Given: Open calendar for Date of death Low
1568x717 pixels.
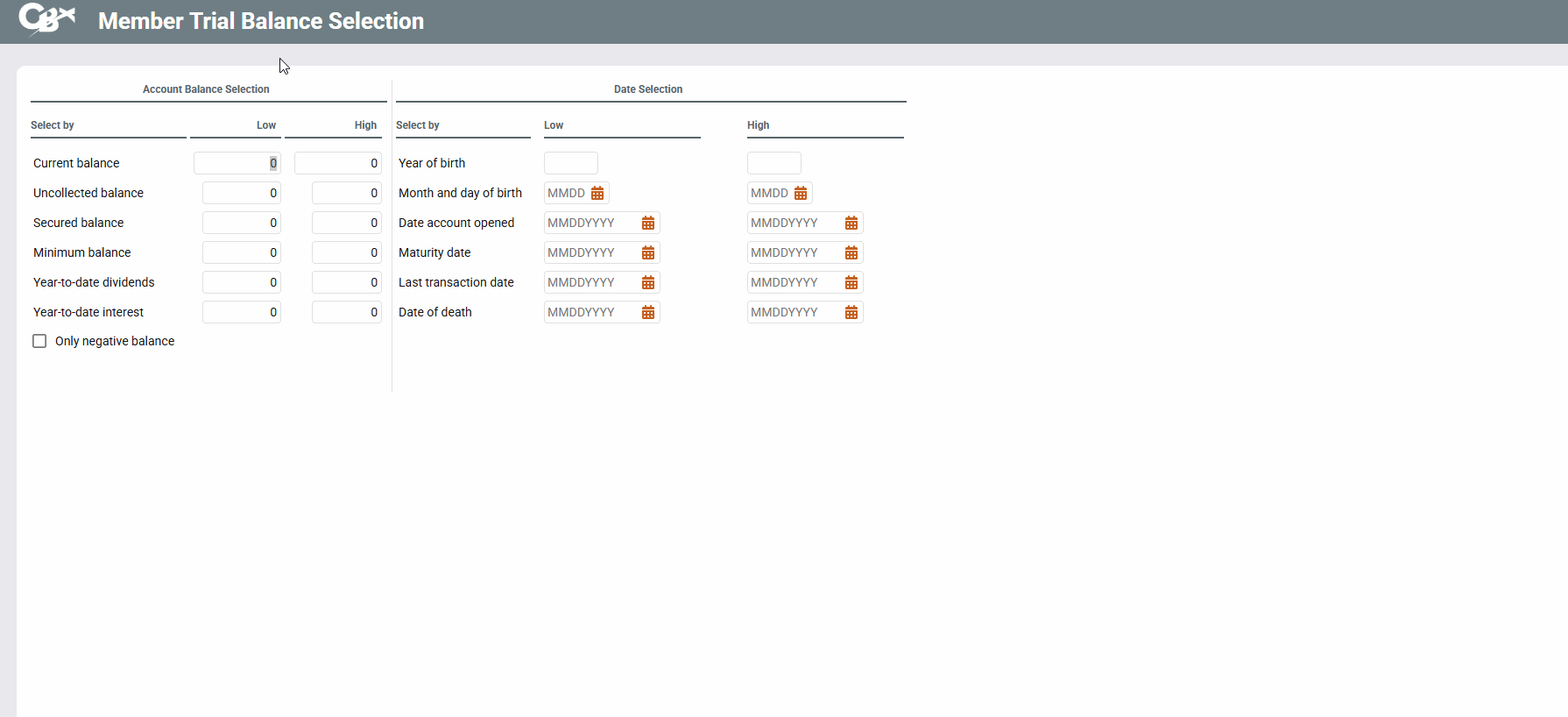Looking at the screenshot, I should pyautogui.click(x=648, y=312).
